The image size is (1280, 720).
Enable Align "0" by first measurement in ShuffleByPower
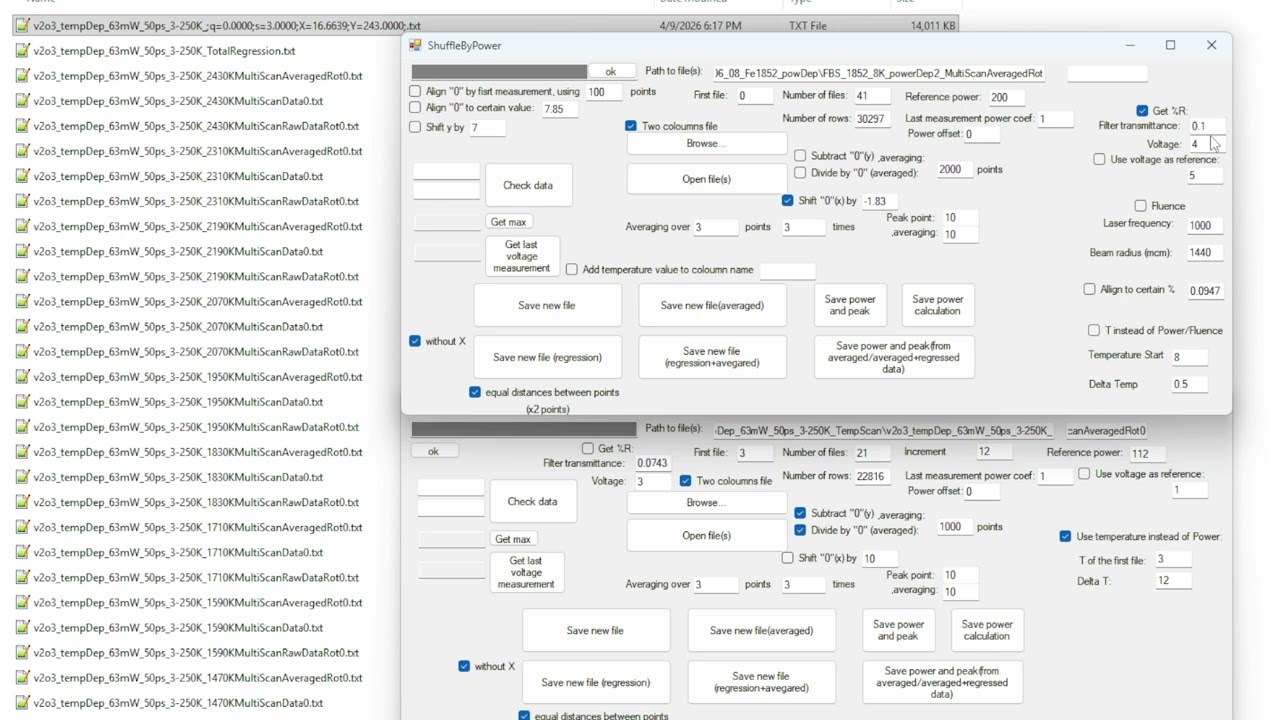point(415,91)
